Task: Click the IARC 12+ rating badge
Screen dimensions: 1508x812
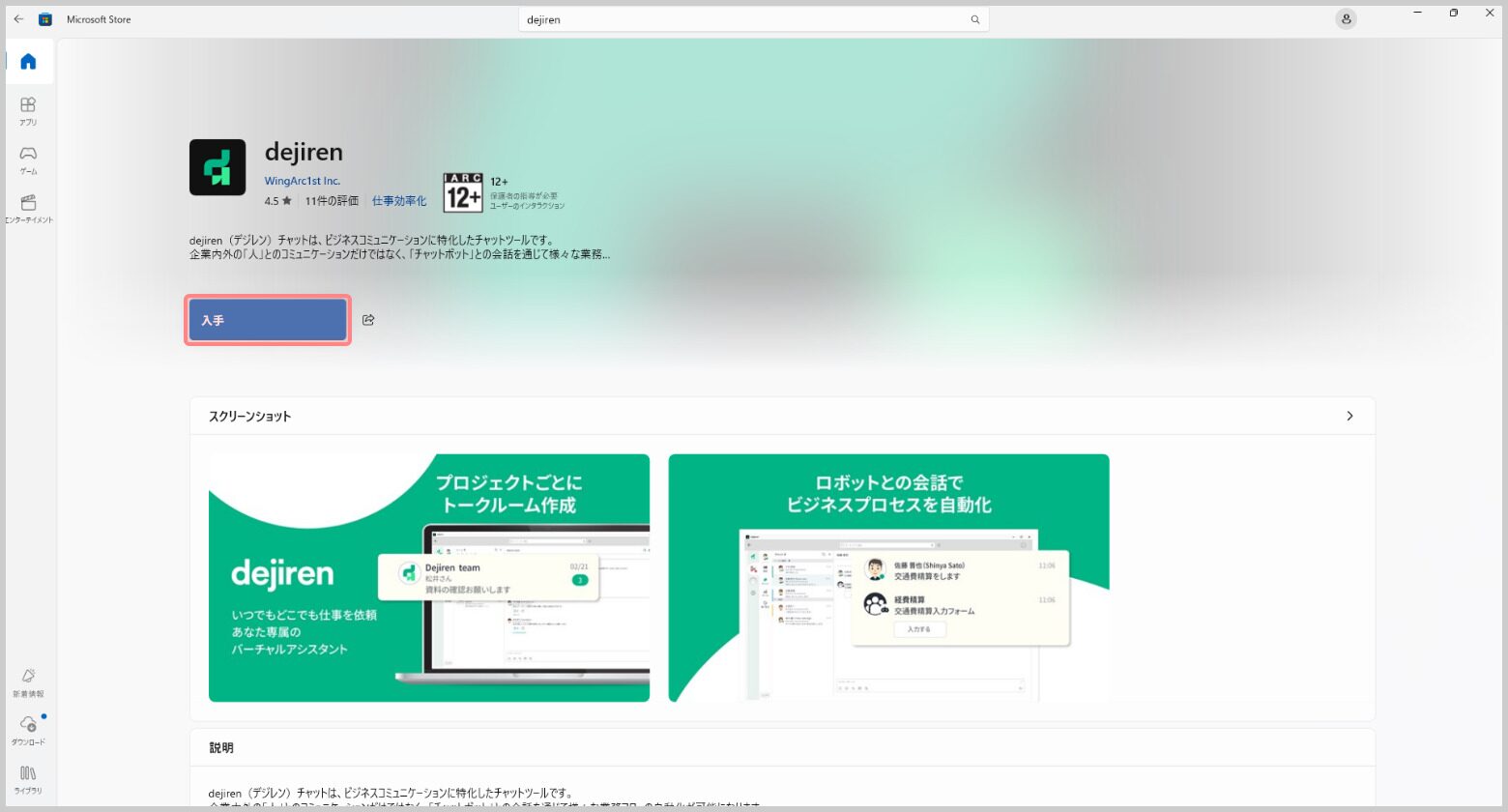Action: [463, 192]
